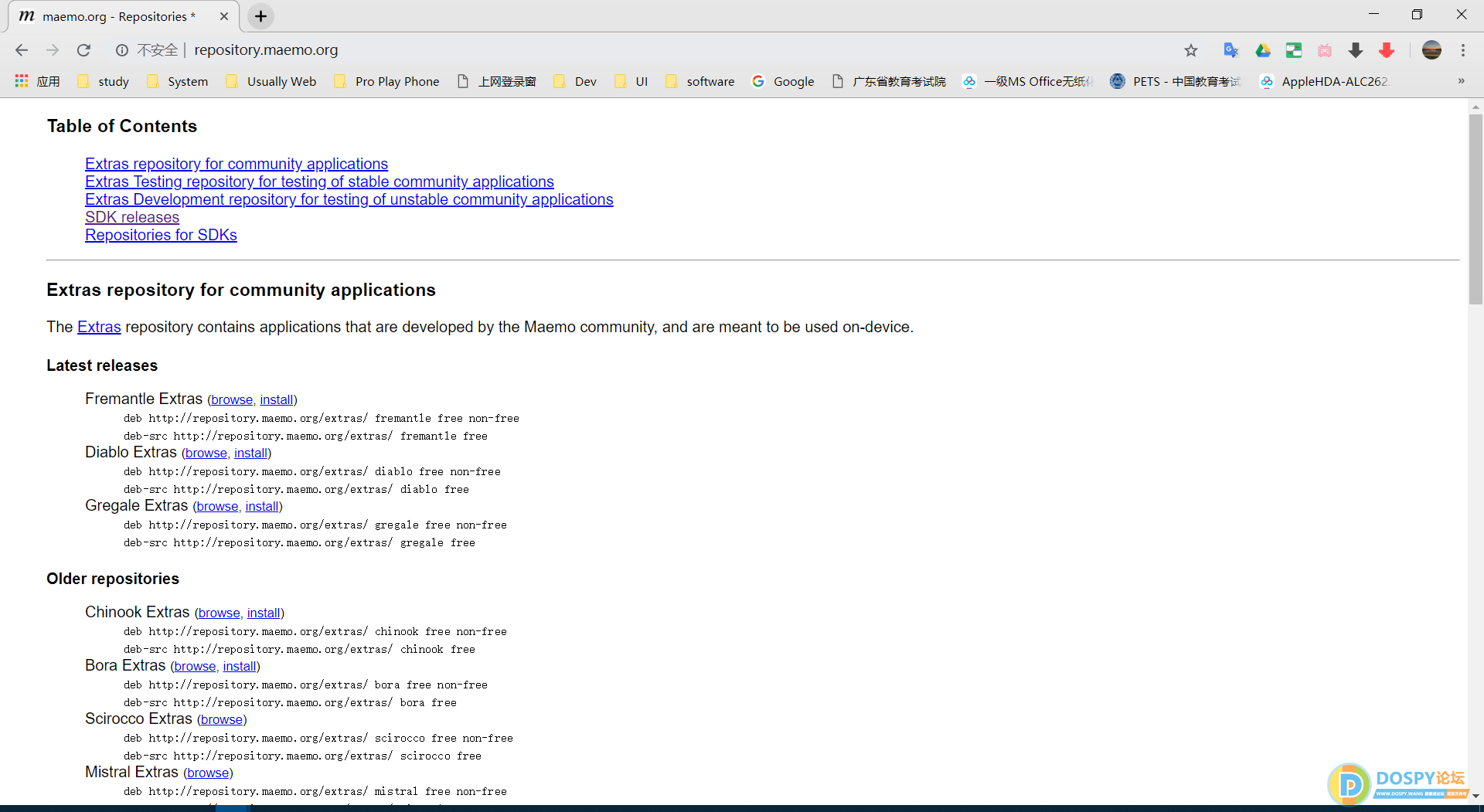Open the SDK releases link
Viewport: 1484px width, 812px height.
(132, 217)
